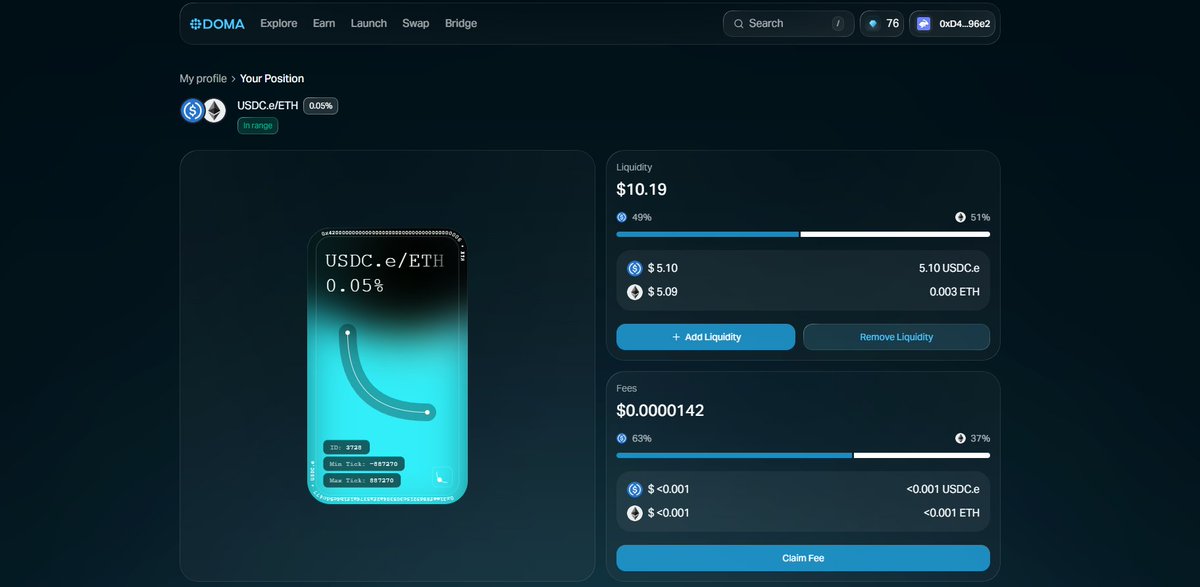Image resolution: width=1200 pixels, height=587 pixels.
Task: Click the Min Tick: -887270 label
Action: click(363, 464)
